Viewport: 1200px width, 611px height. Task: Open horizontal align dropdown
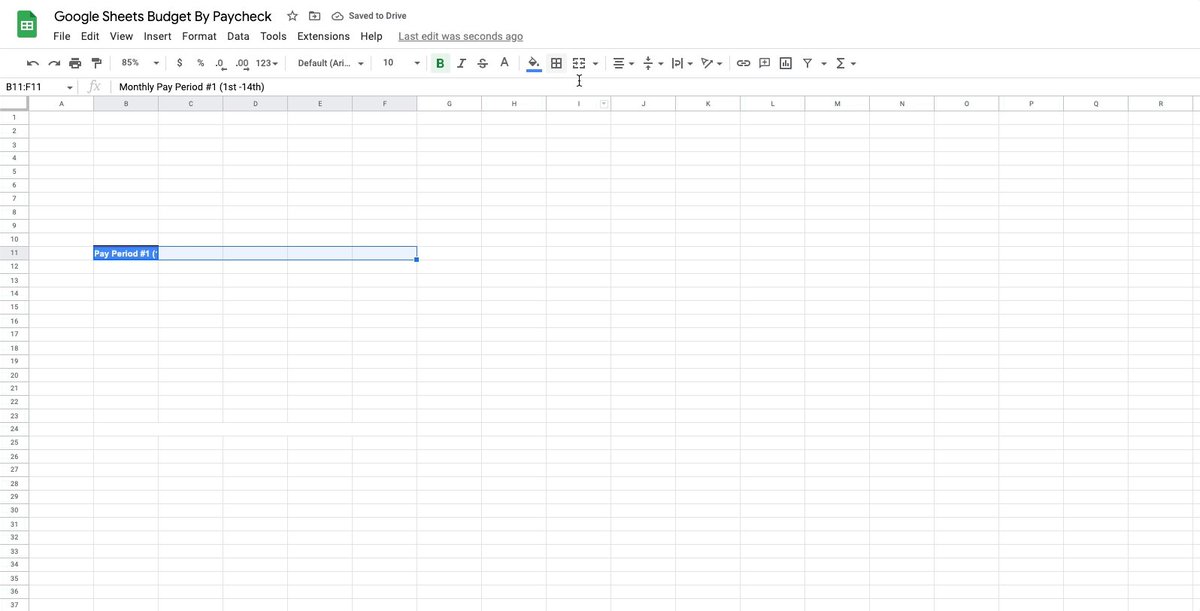coord(623,63)
